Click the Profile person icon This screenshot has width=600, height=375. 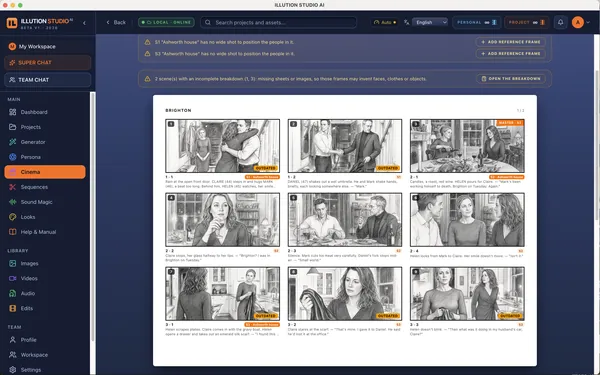pos(13,340)
